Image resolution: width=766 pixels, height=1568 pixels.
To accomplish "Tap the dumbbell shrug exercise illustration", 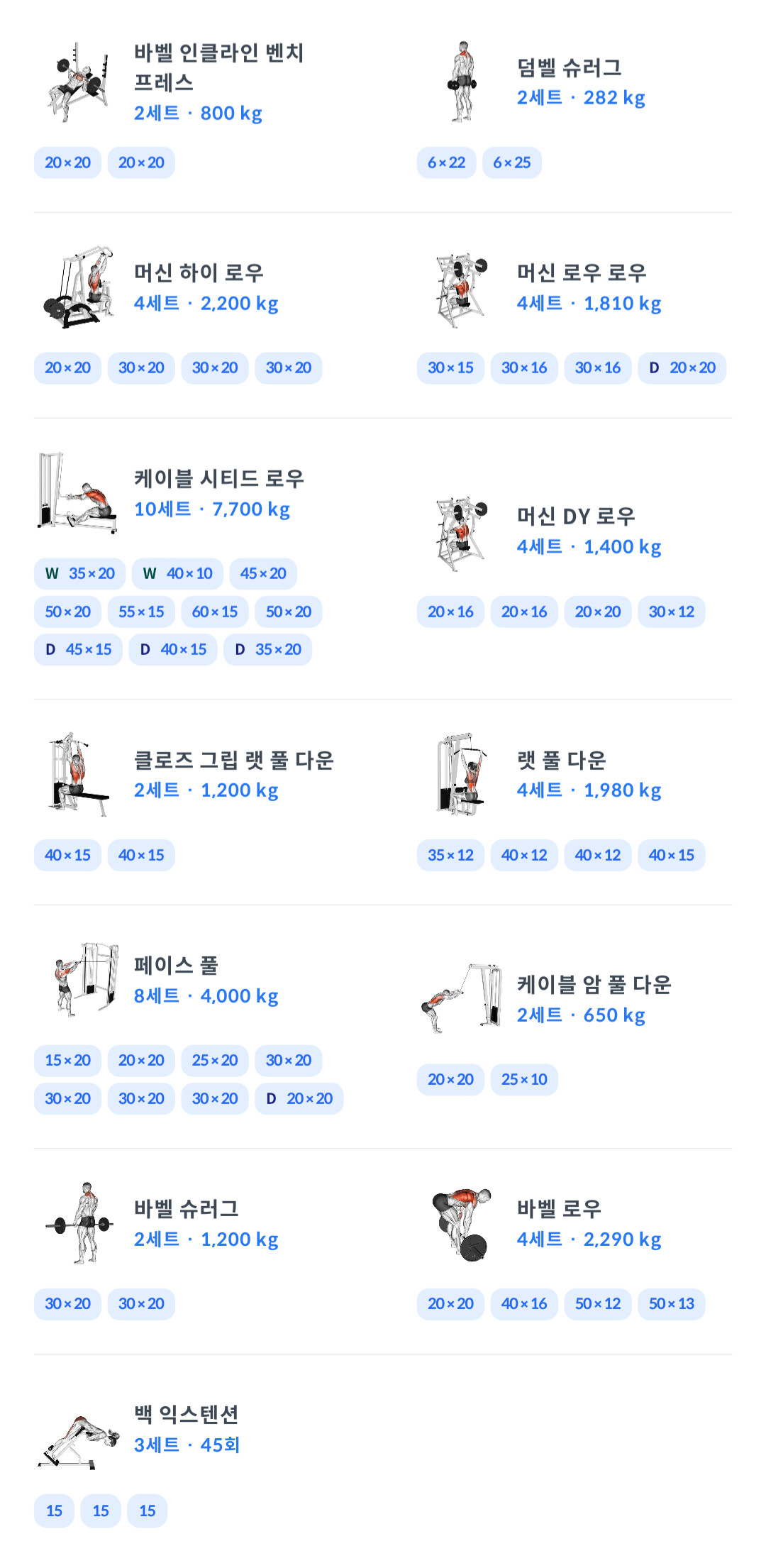I will tap(461, 82).
